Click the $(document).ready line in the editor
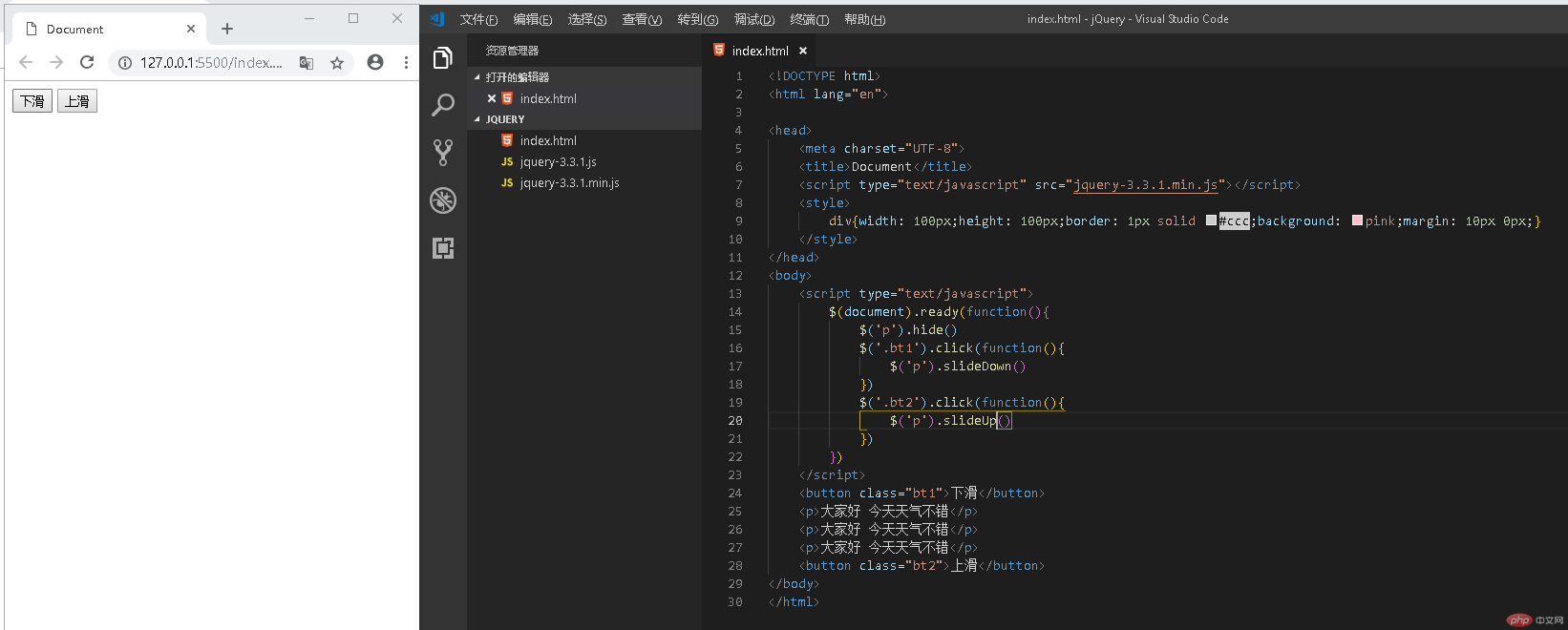Screen dimensions: 1568x630 click(x=940, y=312)
